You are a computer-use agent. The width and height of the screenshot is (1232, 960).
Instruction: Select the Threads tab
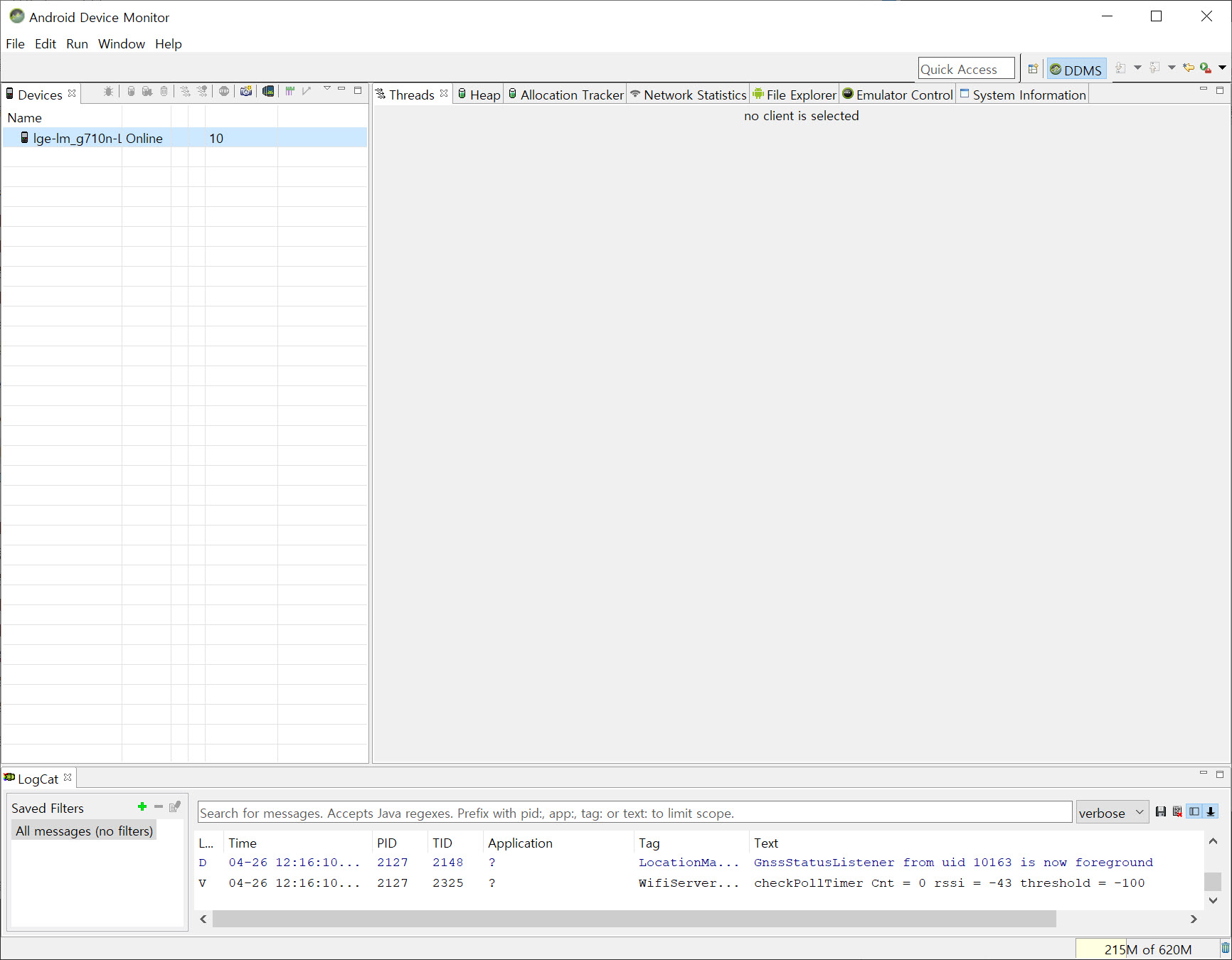pyautogui.click(x=411, y=95)
